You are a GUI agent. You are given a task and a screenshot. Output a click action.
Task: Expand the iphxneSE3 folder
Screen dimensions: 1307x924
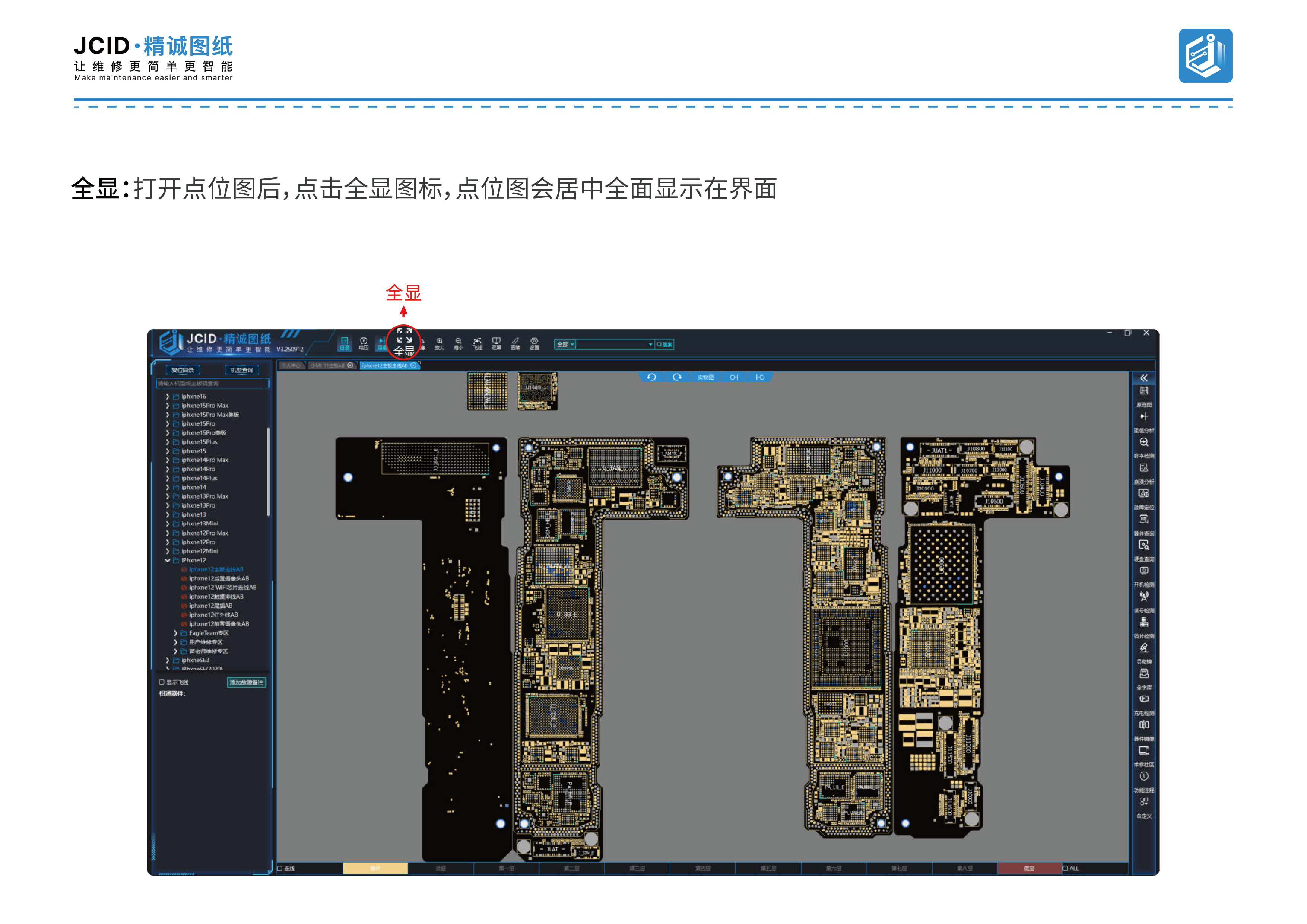tap(167, 660)
